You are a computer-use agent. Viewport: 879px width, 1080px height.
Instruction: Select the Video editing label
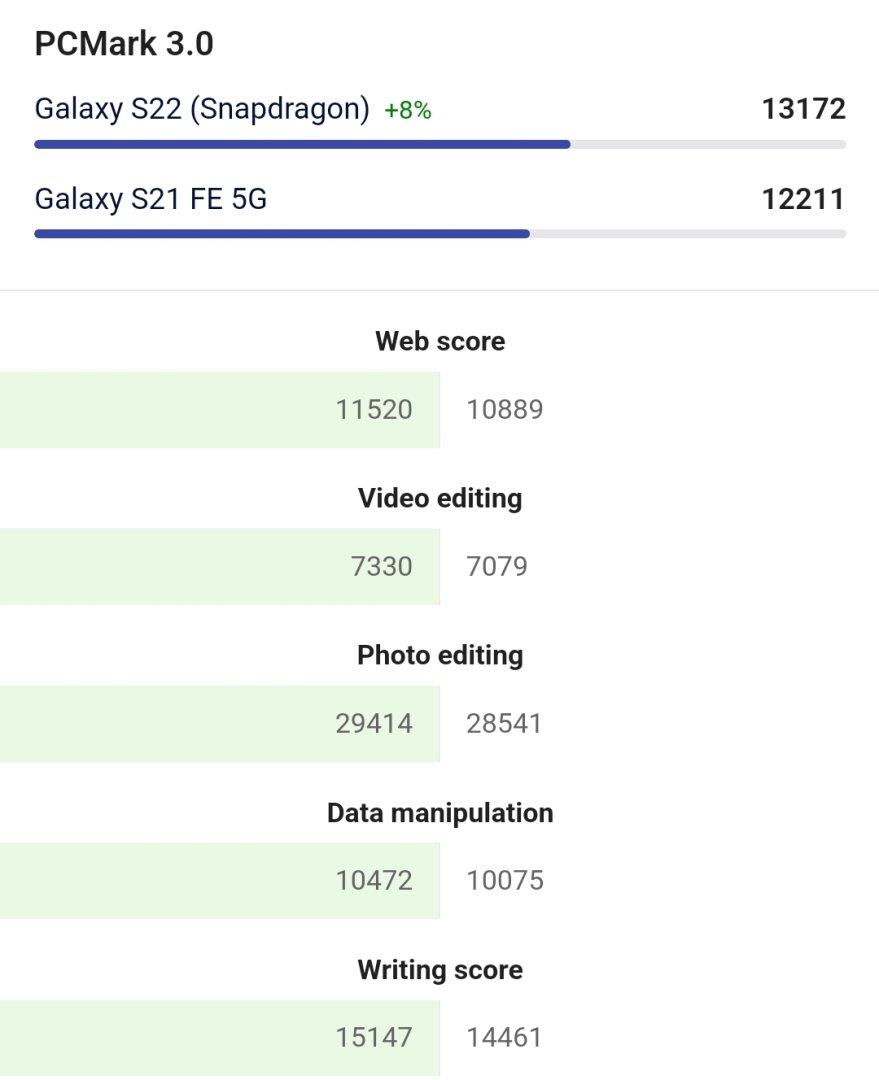point(440,498)
